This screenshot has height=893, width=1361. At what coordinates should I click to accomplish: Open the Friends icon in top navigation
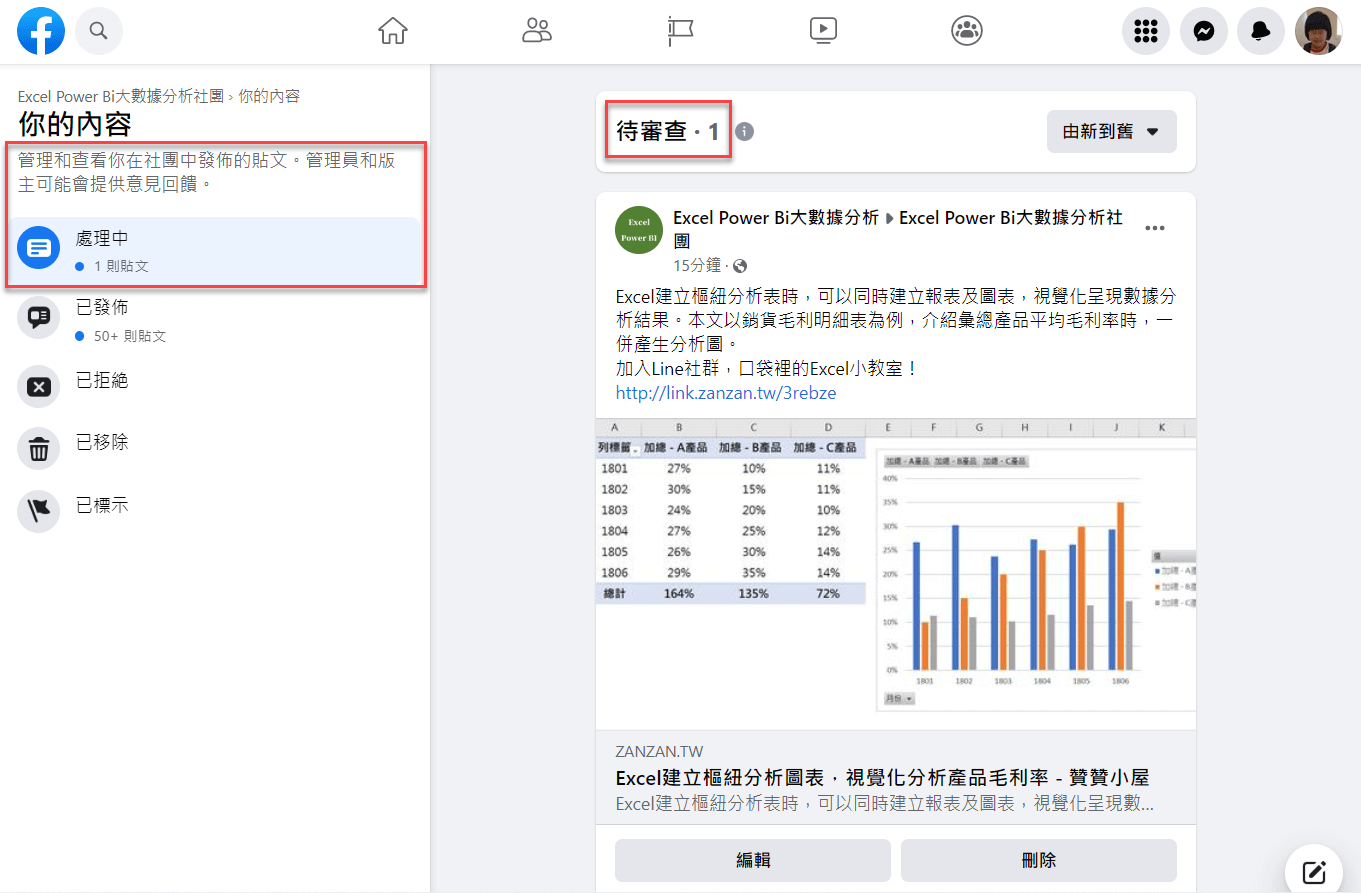537,31
